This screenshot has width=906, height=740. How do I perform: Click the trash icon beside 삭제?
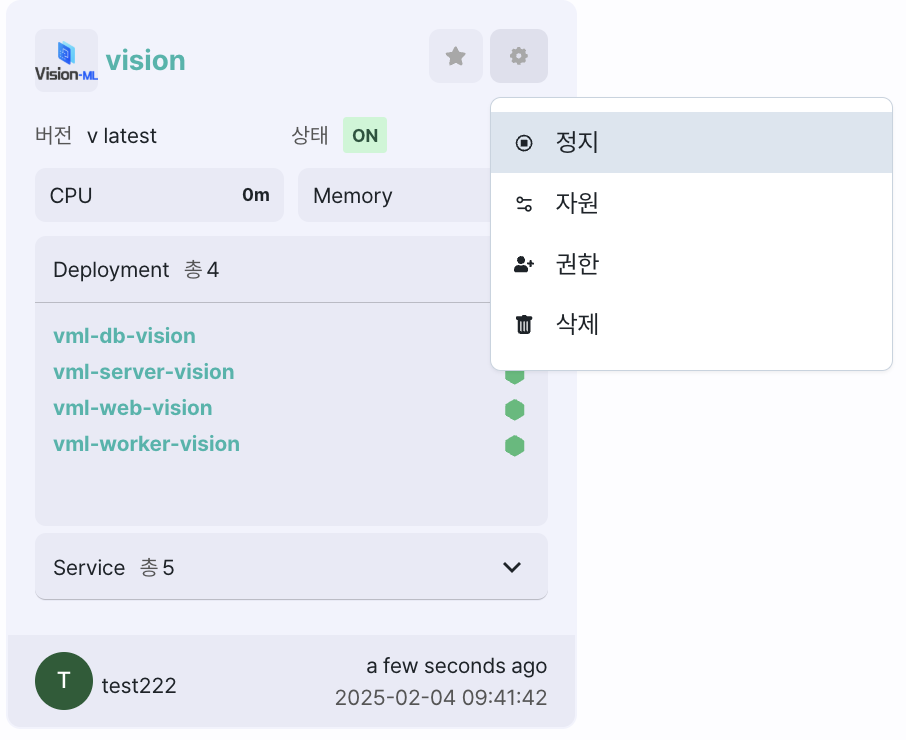click(524, 325)
